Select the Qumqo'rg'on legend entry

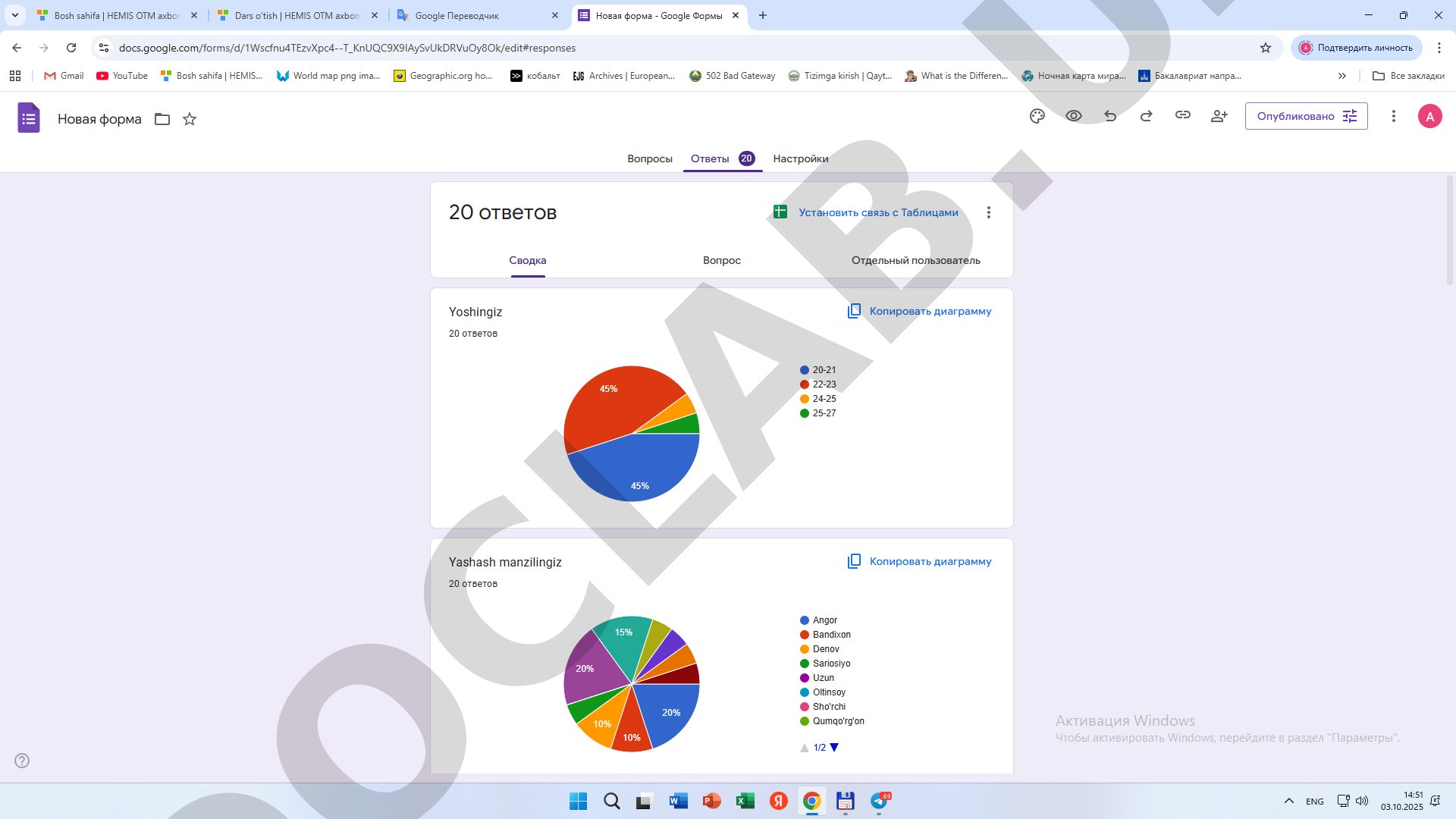[x=832, y=721]
